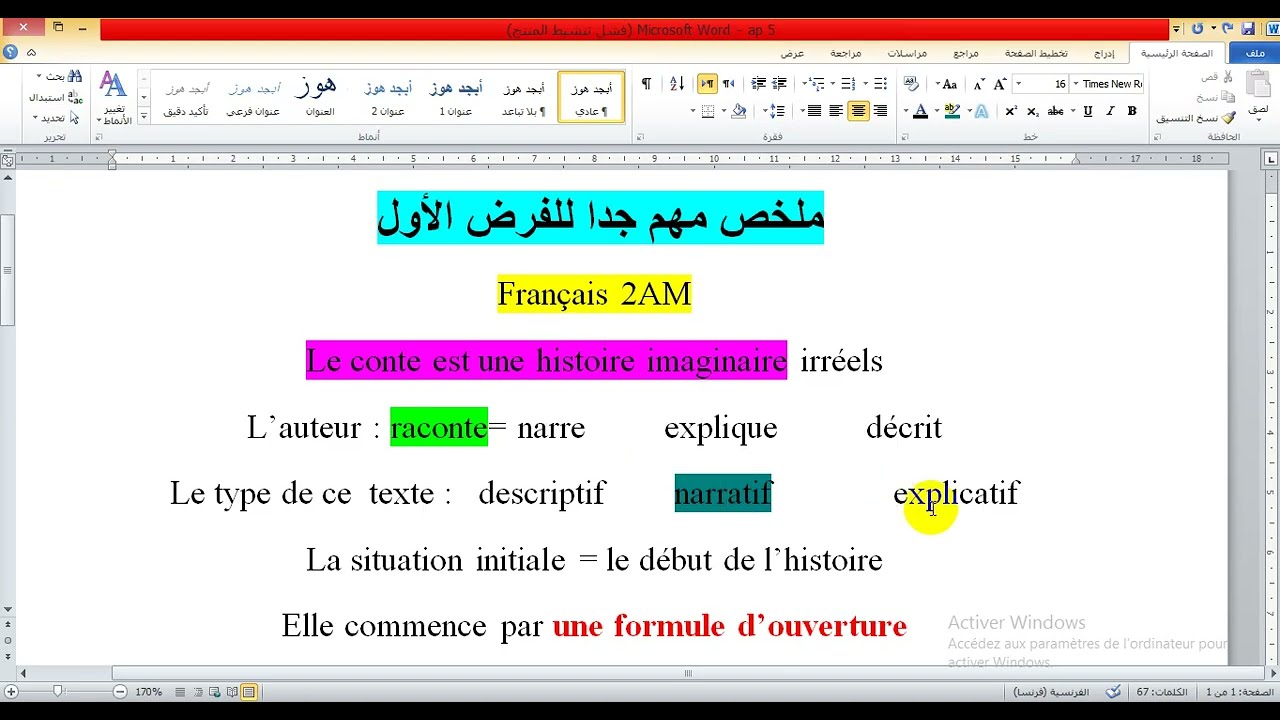
Task: Toggle superscript formatting
Action: pyautogui.click(x=1011, y=111)
